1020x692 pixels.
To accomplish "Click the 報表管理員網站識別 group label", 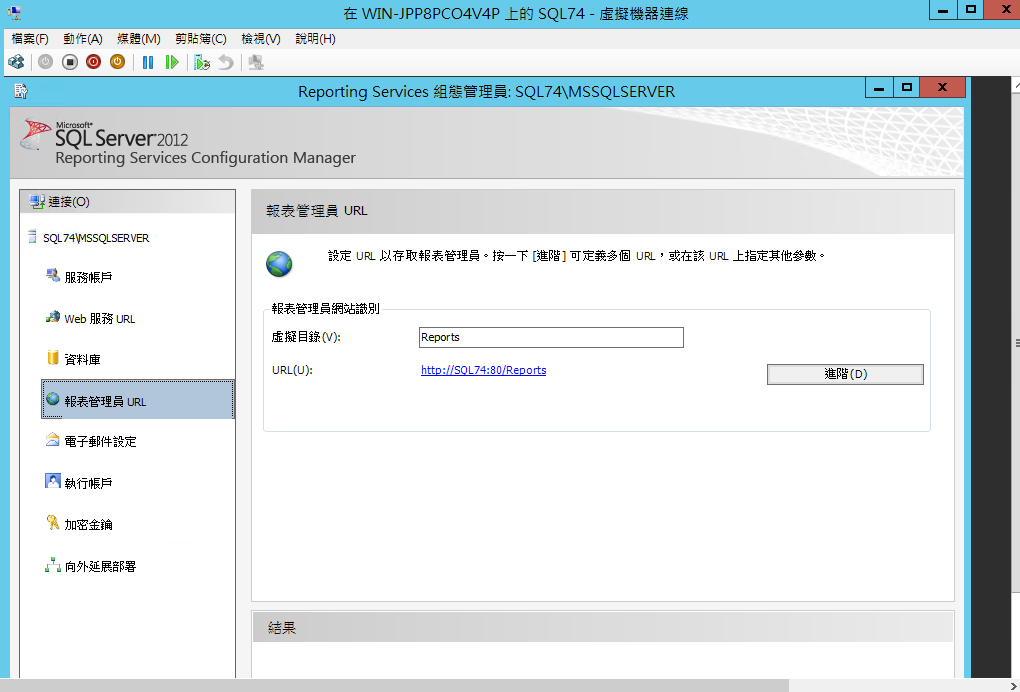I will (326, 309).
